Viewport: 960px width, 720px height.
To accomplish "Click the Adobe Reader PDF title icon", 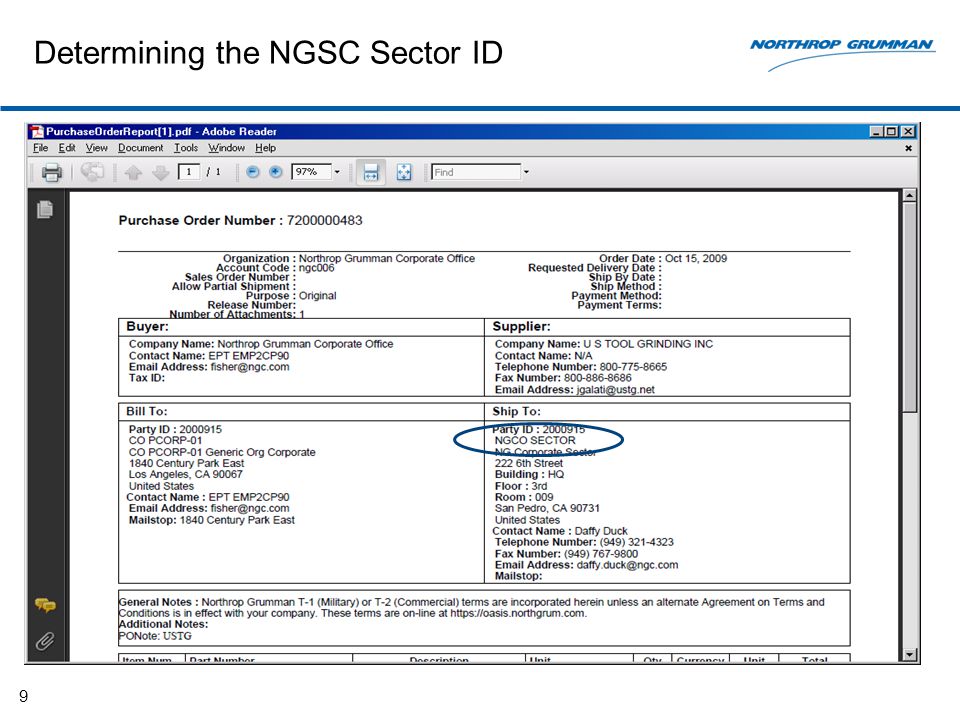I will [37, 132].
